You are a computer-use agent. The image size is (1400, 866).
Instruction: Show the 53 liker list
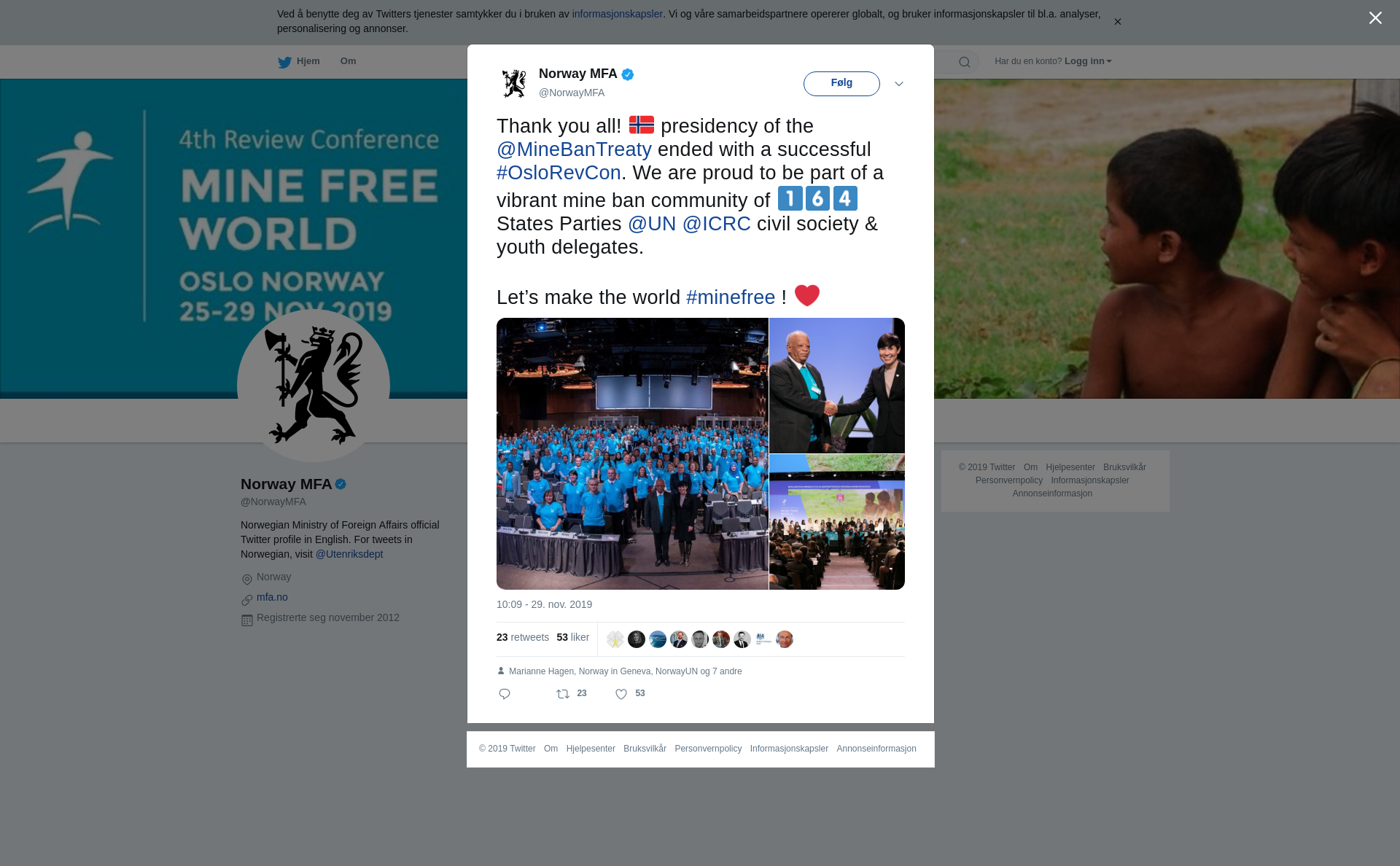(572, 637)
